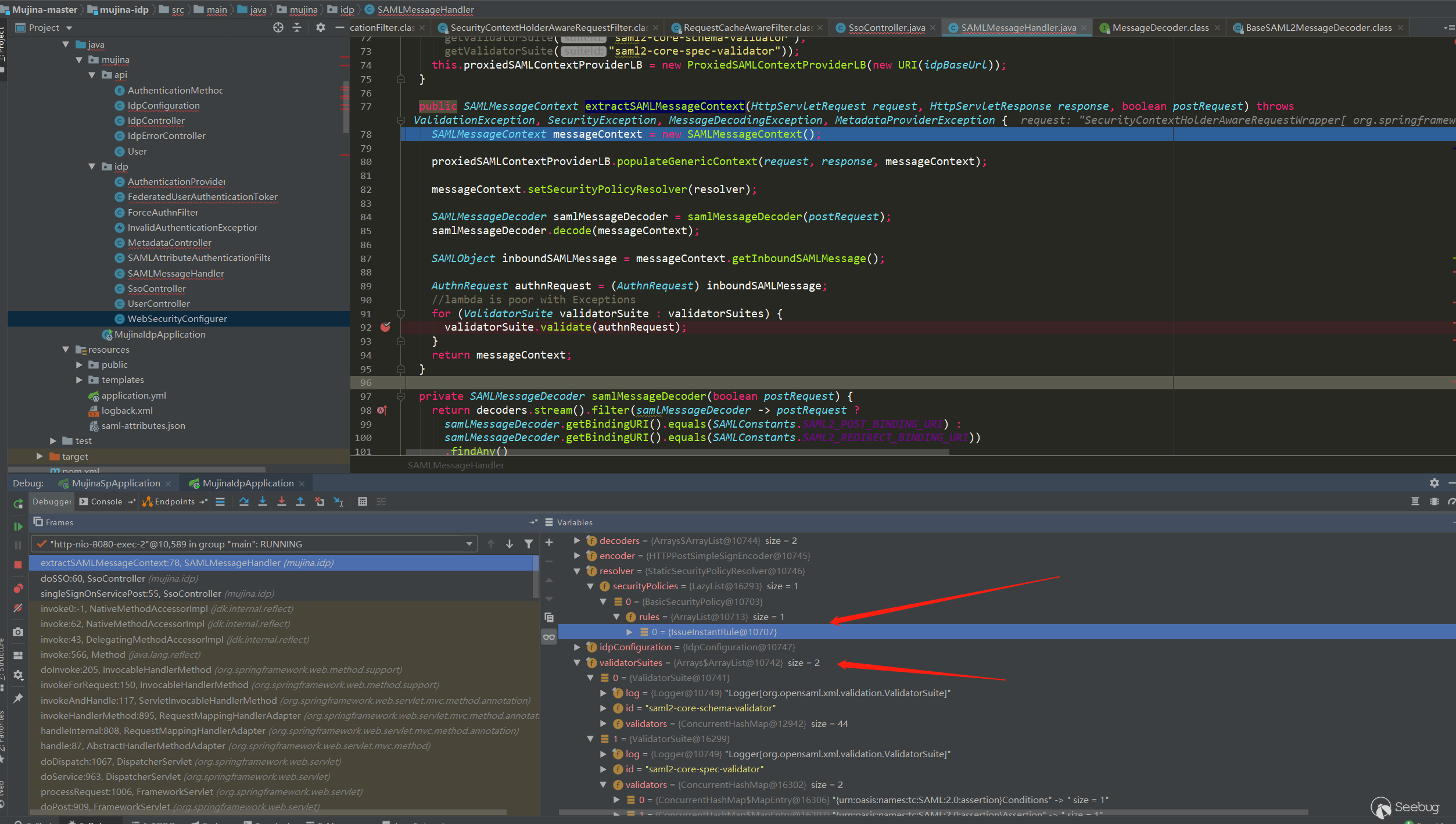The height and width of the screenshot is (824, 1456).
Task: Resume program with green play icon
Action: coord(18,526)
